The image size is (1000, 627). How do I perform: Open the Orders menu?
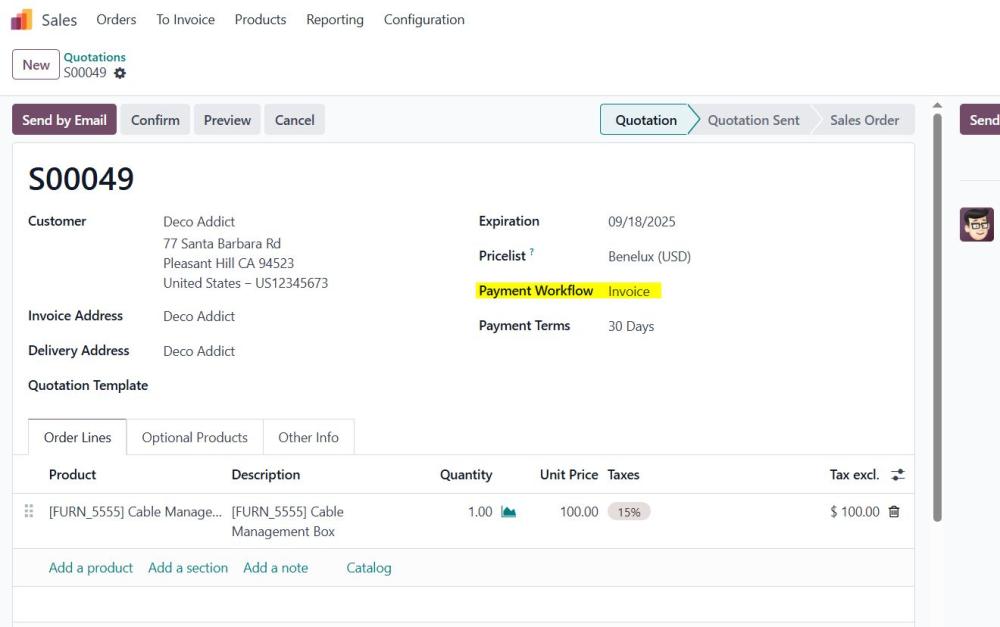point(116,20)
